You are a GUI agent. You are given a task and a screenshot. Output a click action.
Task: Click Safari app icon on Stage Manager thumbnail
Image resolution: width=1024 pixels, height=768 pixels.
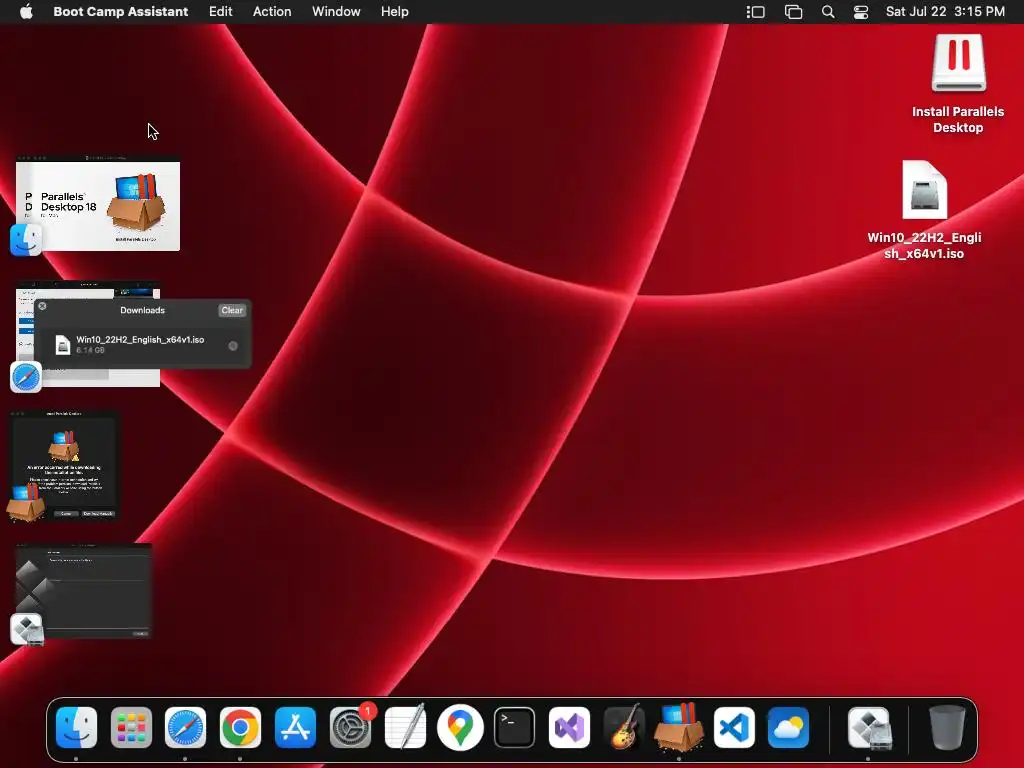[26, 377]
